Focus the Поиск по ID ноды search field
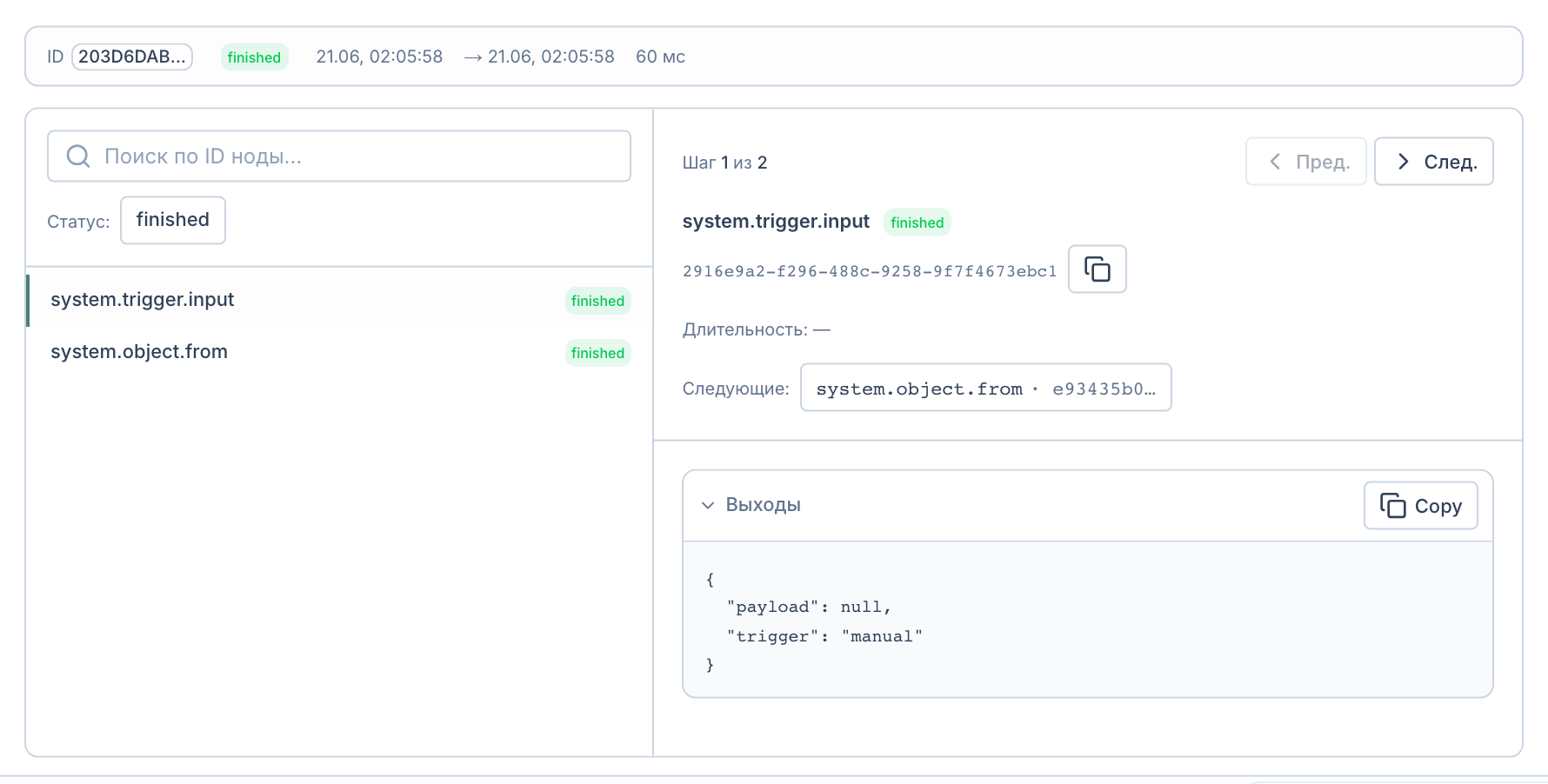The height and width of the screenshot is (784, 1548). (339, 156)
